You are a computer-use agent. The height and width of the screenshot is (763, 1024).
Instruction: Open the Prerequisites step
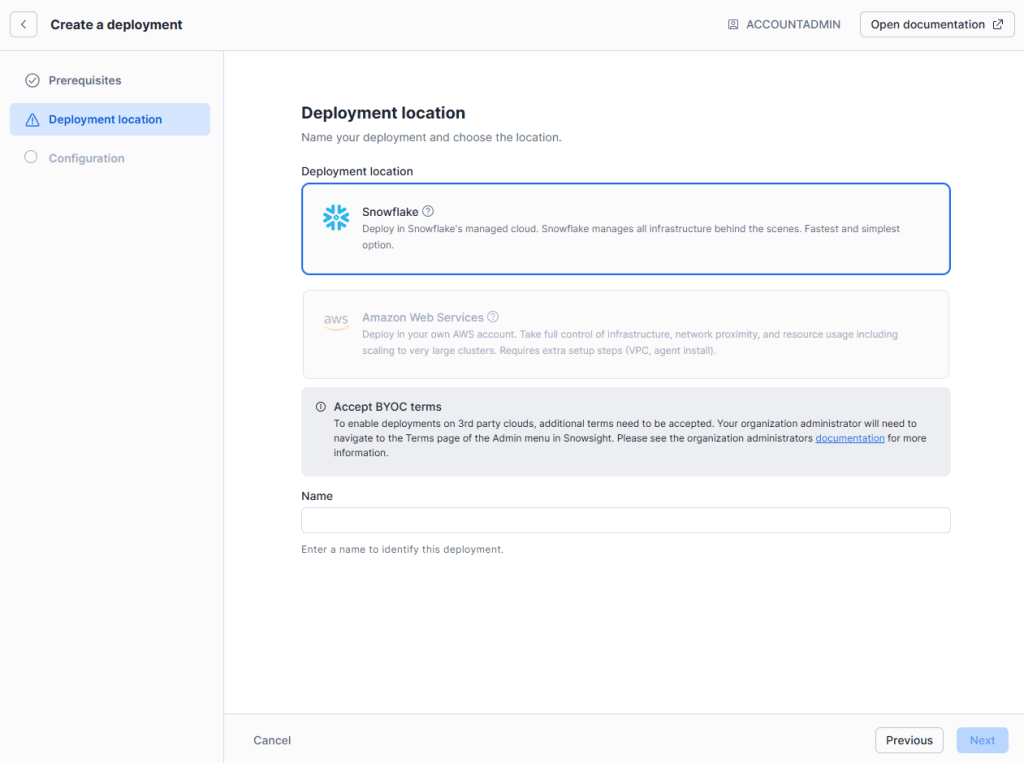(x=85, y=80)
